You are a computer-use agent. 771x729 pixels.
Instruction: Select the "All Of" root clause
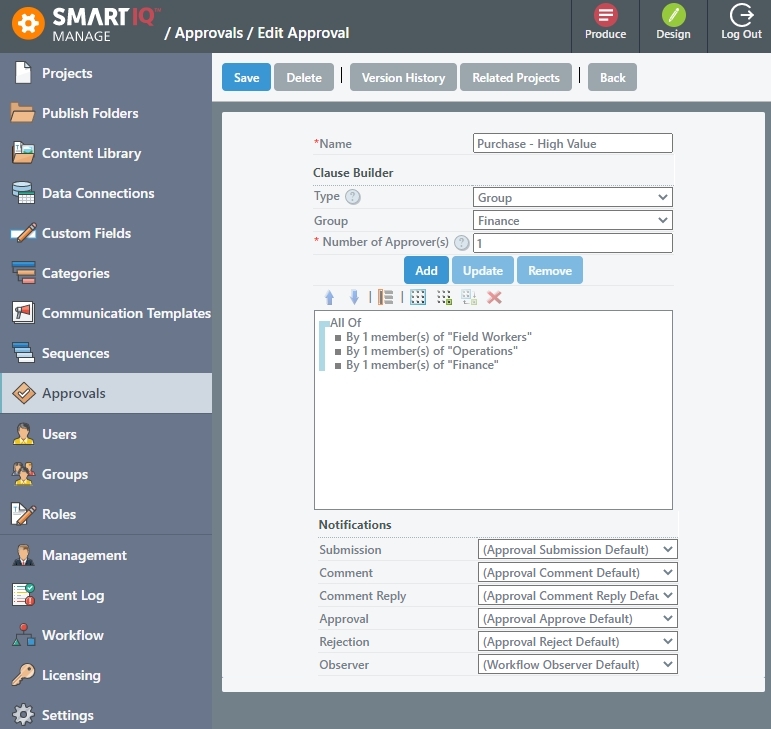tap(346, 322)
